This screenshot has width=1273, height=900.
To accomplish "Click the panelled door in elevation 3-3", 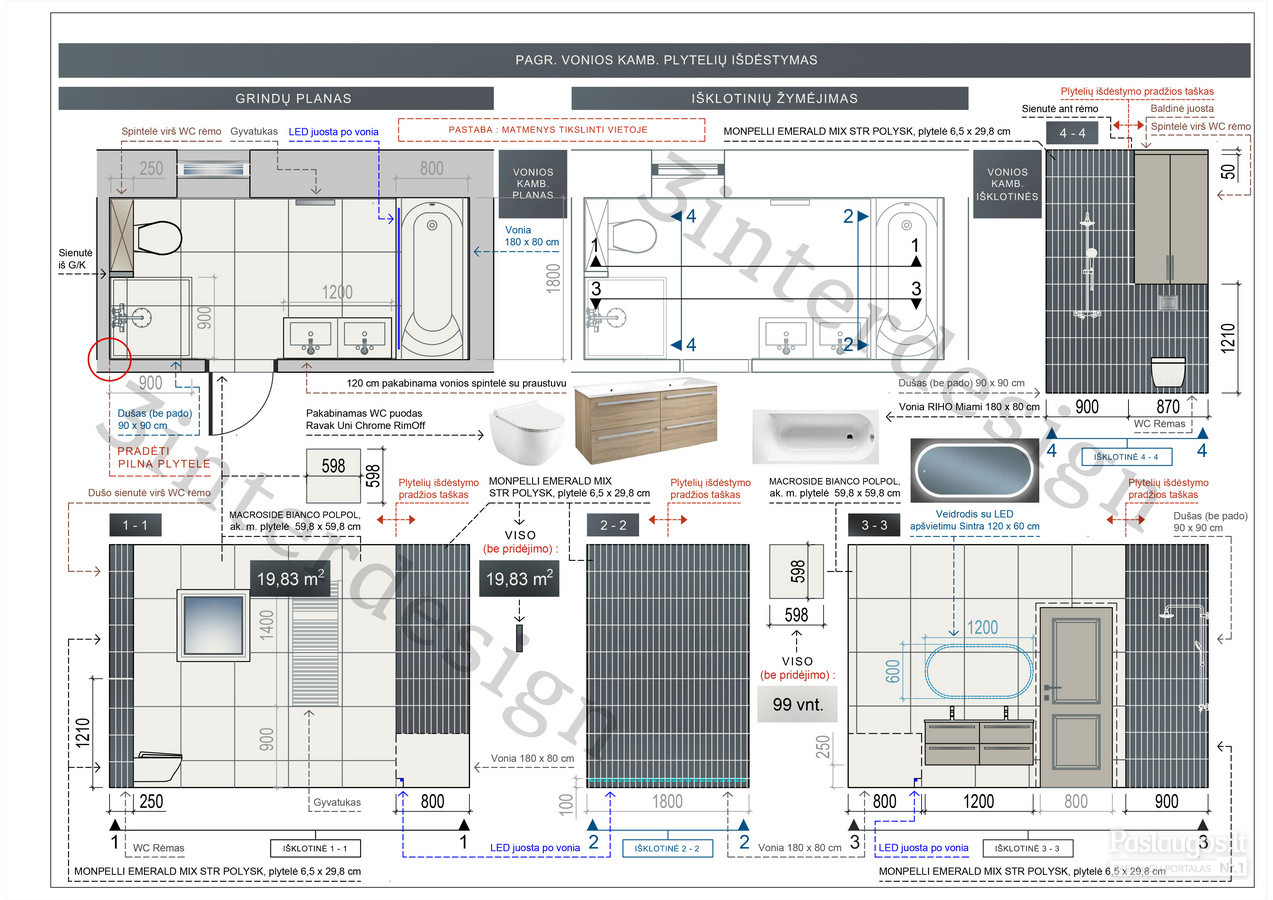I will 1075,695.
